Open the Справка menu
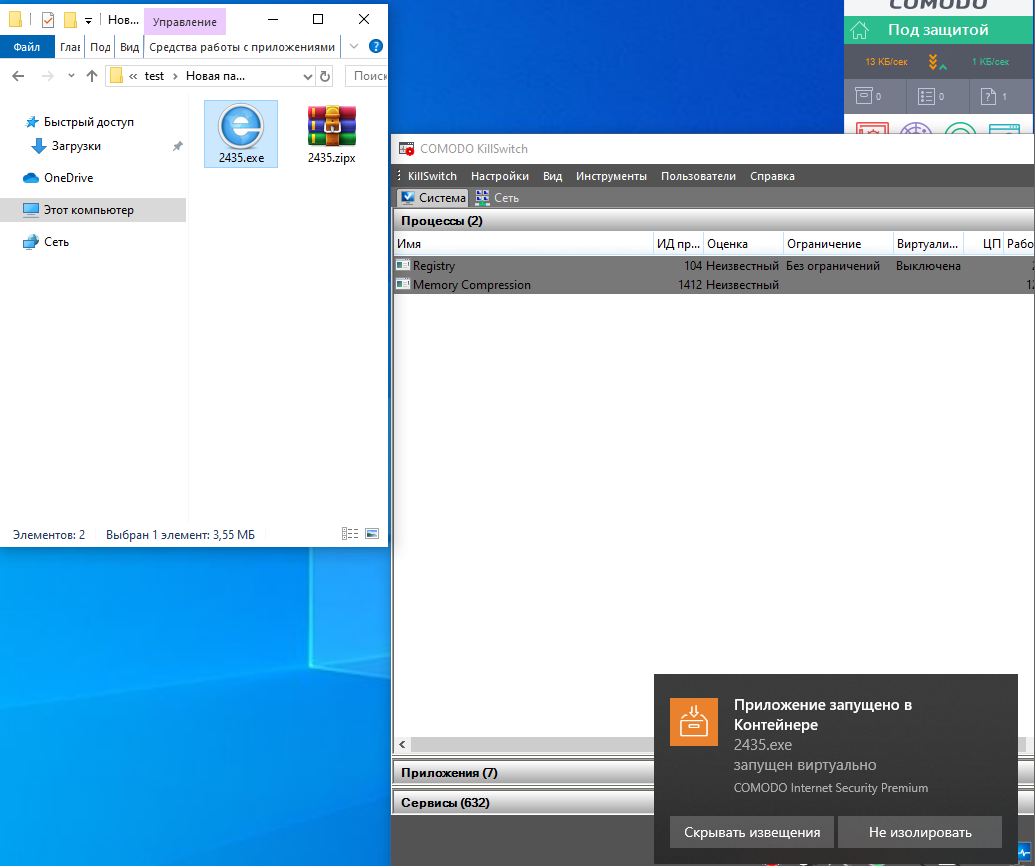1035x866 pixels. pyautogui.click(x=772, y=176)
